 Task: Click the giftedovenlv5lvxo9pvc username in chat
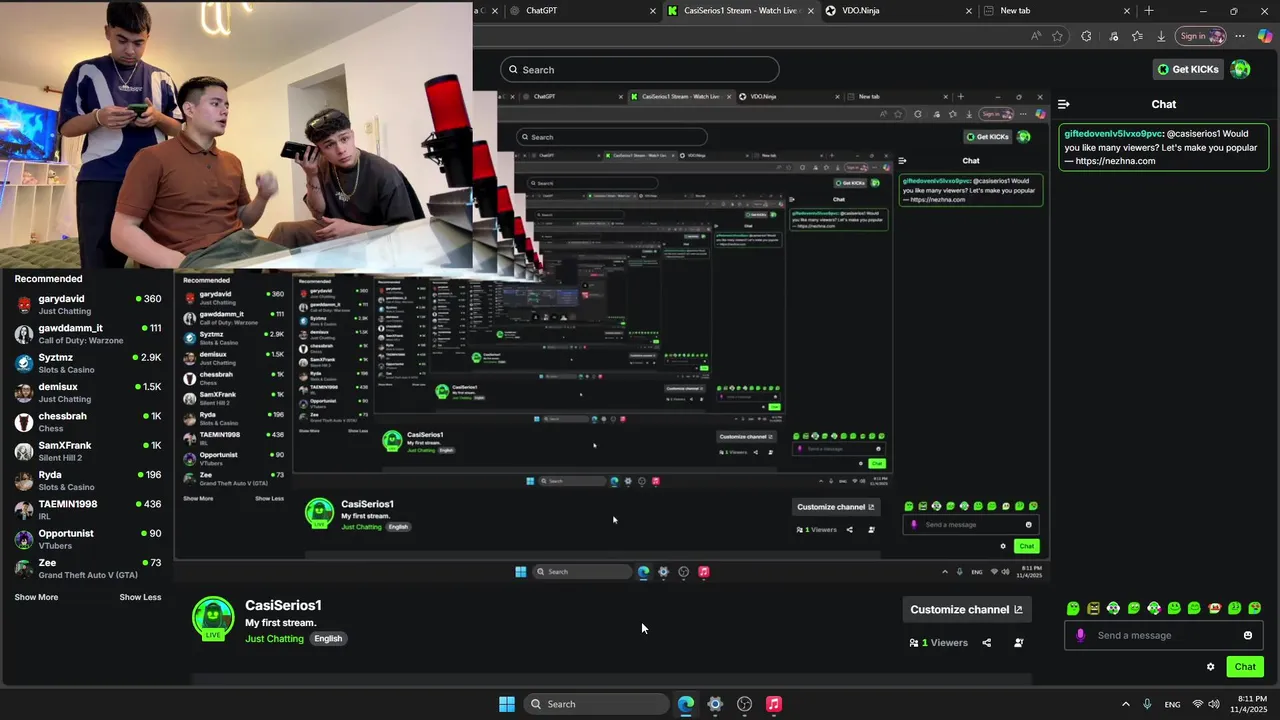pos(1113,134)
